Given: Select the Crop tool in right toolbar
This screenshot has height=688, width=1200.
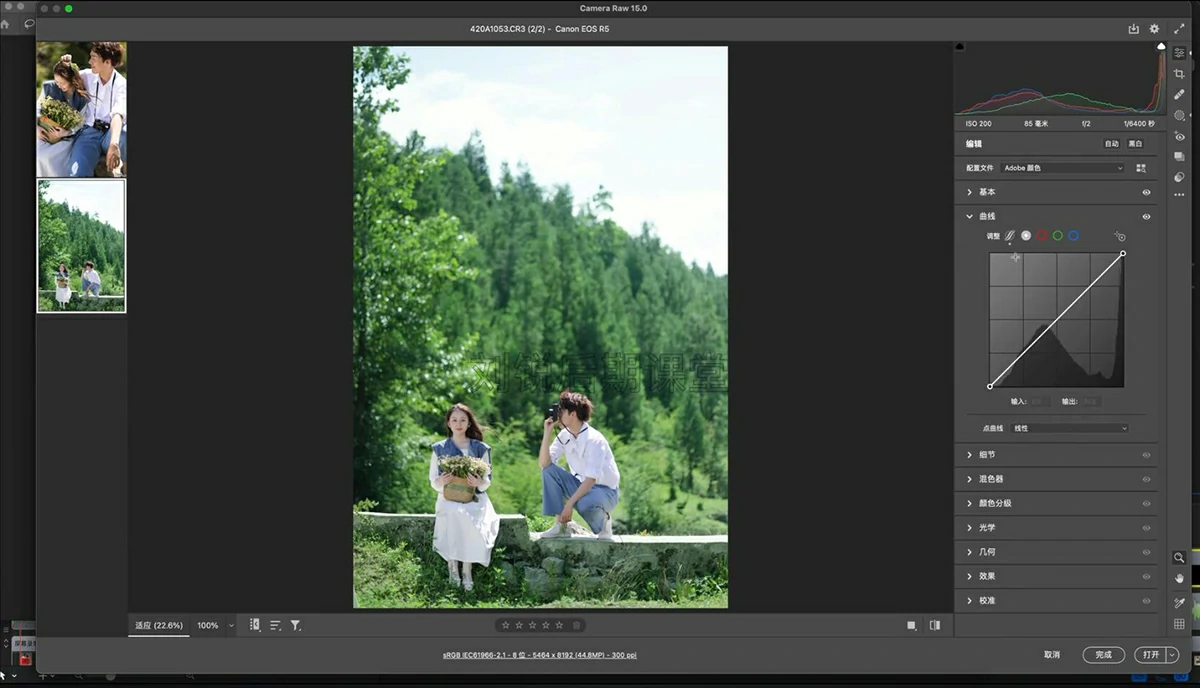Looking at the screenshot, I should coord(1180,74).
